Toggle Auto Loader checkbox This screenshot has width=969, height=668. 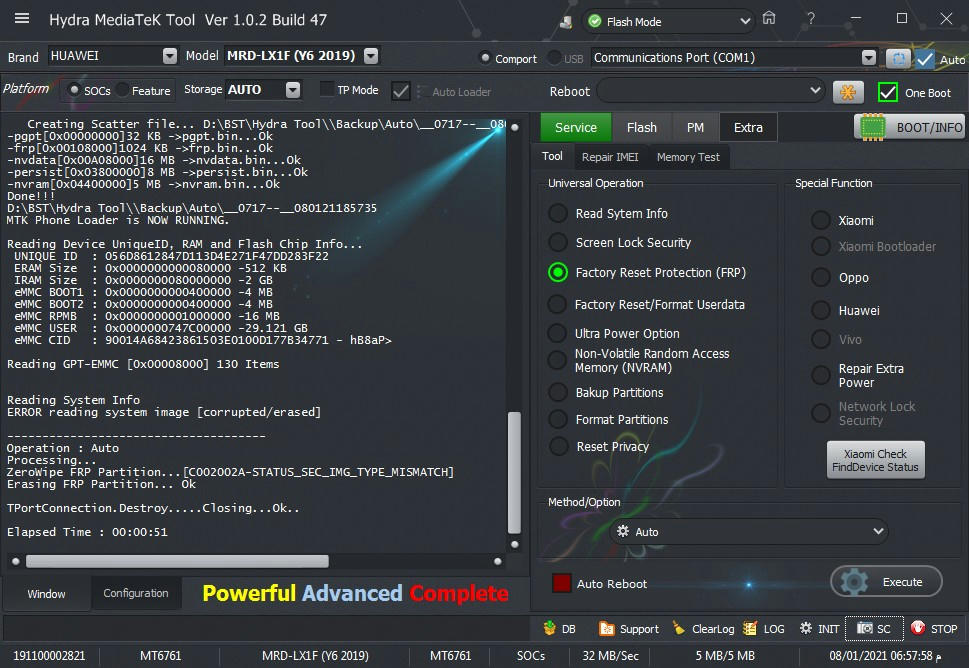[x=400, y=91]
